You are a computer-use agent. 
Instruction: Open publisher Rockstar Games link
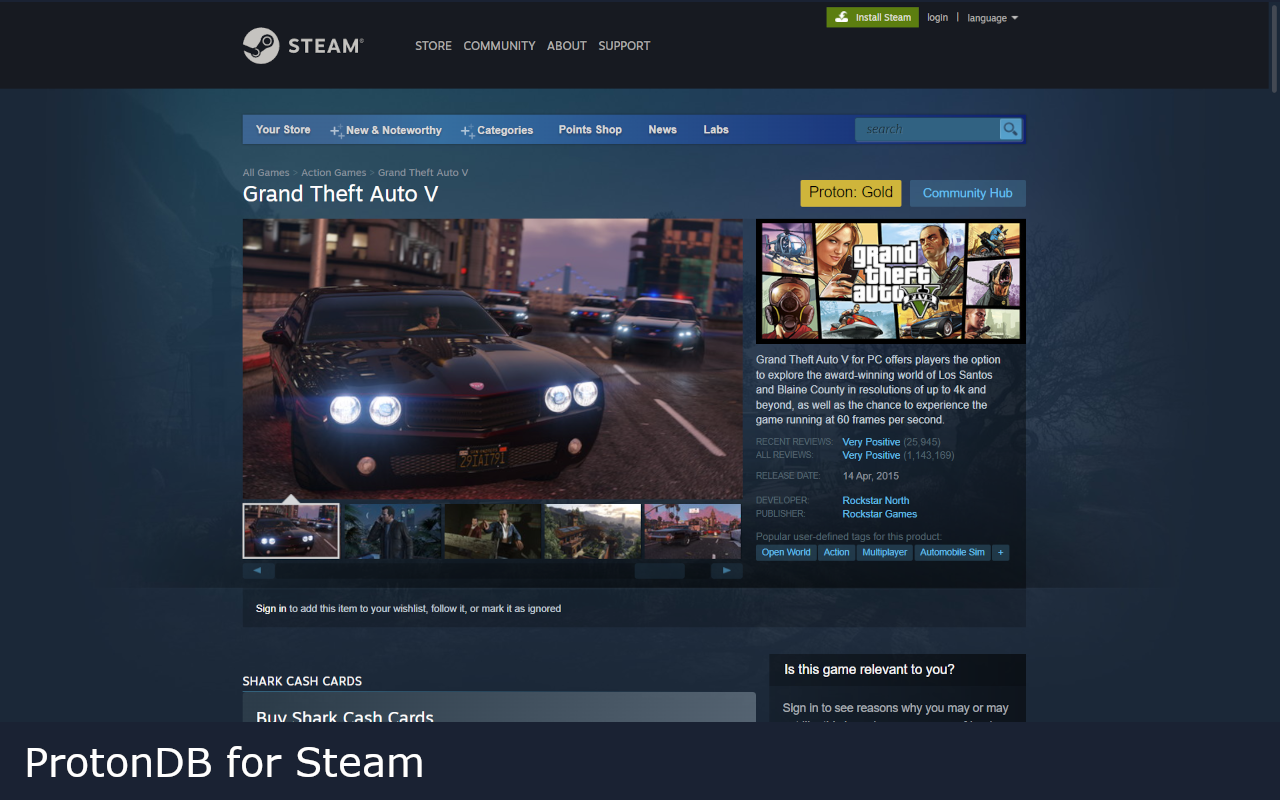tap(880, 514)
